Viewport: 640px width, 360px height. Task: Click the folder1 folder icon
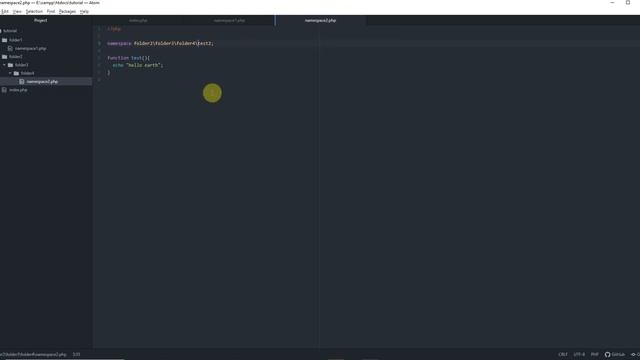(4, 40)
